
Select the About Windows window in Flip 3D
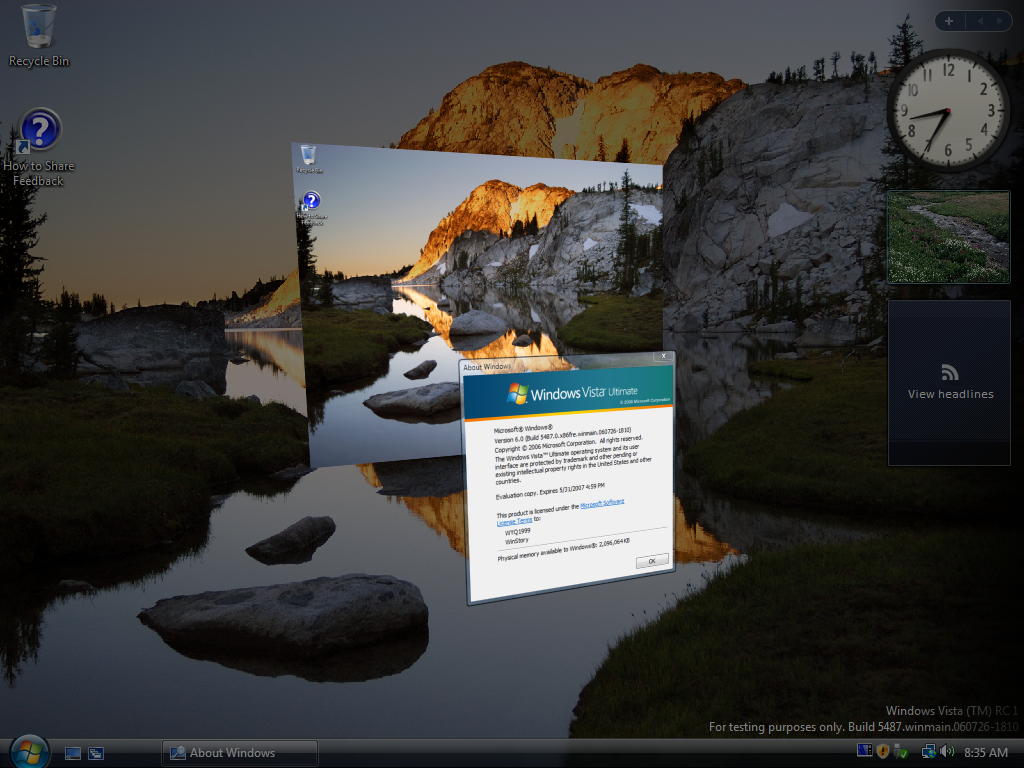(x=569, y=480)
